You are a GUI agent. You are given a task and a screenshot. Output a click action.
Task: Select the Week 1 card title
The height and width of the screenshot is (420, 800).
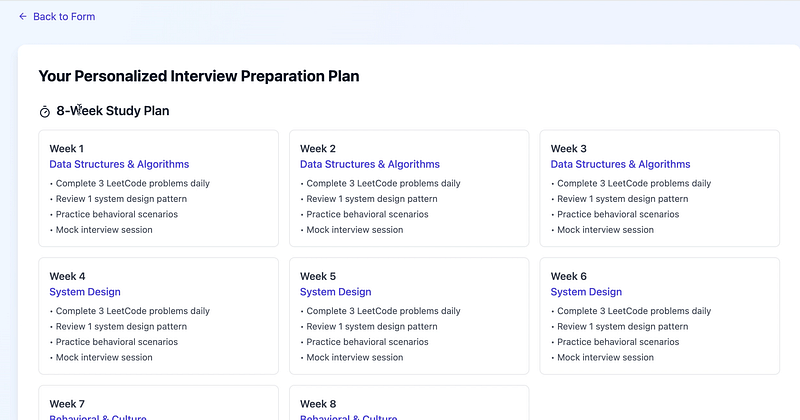(67, 149)
